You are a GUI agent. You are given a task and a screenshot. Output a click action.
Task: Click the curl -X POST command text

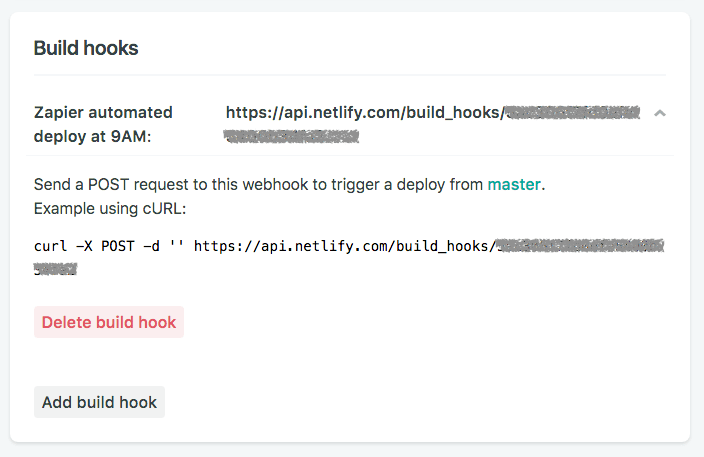349,257
